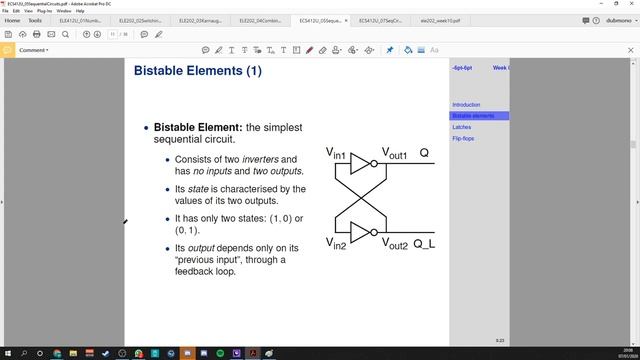
Task: Follow the Latches link in slide sidebar
Action: point(462,127)
